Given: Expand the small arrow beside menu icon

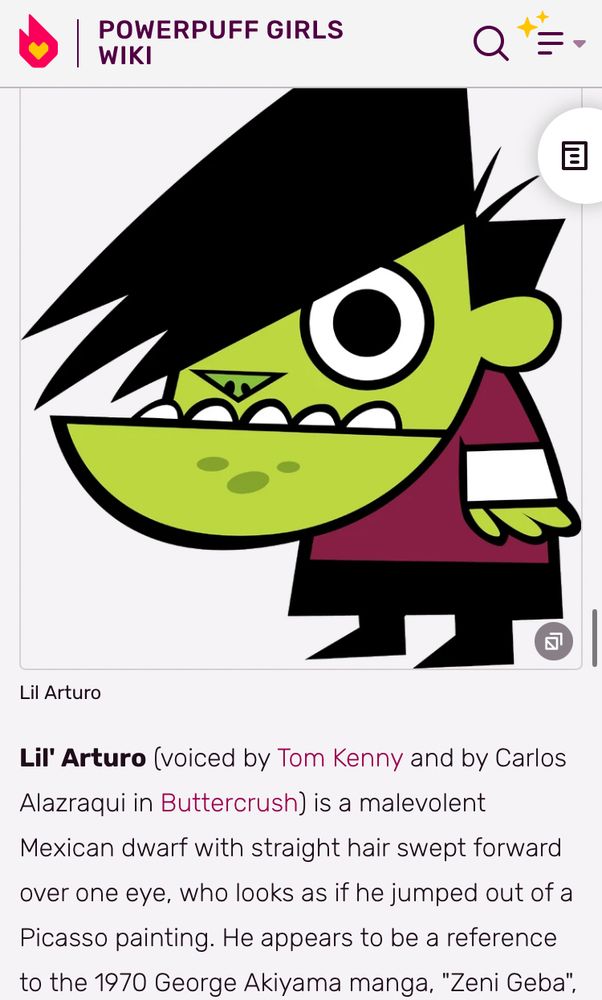Looking at the screenshot, I should (579, 43).
